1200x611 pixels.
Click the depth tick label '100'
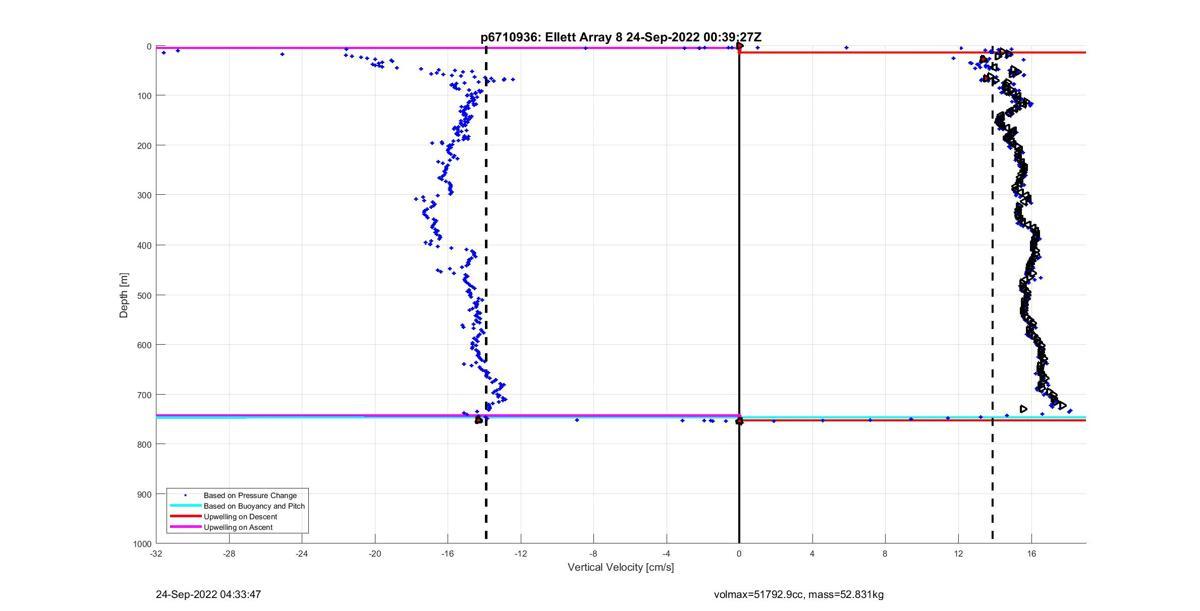(144, 96)
